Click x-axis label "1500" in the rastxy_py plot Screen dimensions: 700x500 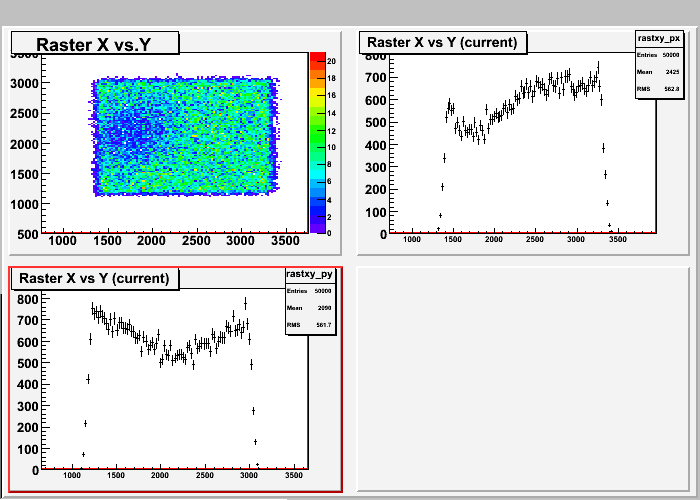tap(116, 475)
